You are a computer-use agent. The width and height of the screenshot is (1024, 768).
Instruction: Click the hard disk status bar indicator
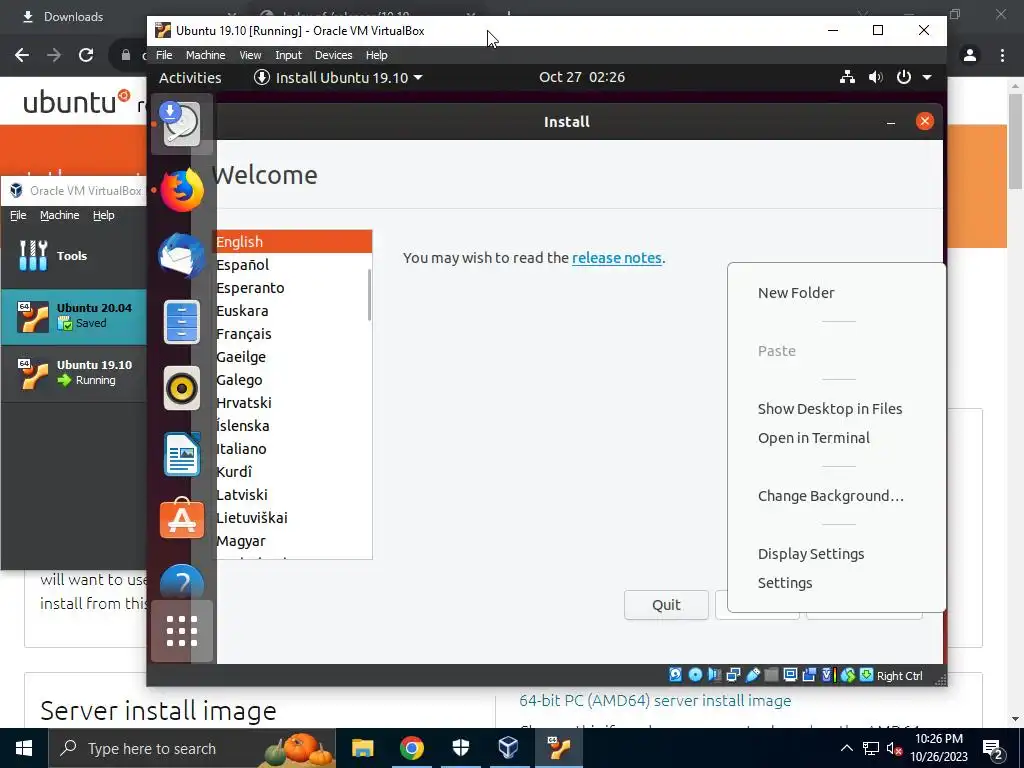675,675
